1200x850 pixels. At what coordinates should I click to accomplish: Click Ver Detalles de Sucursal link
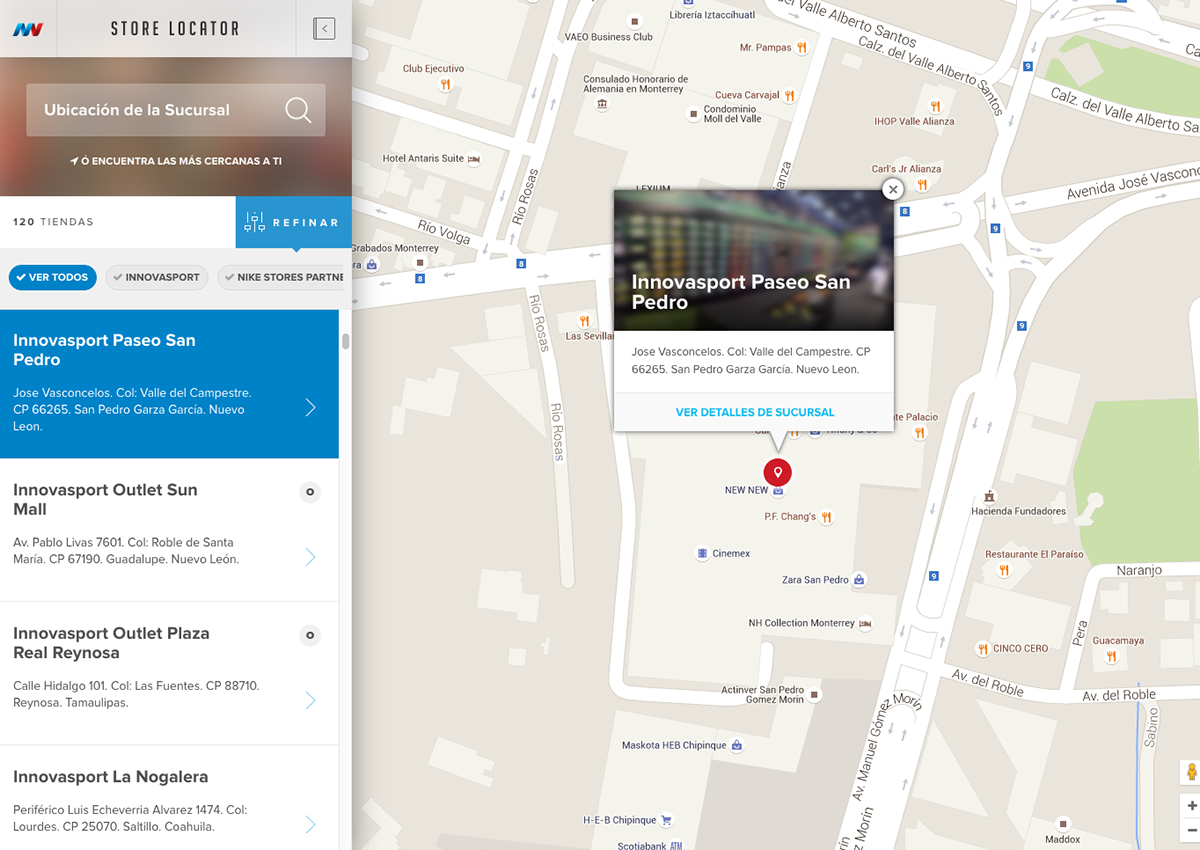pos(754,412)
